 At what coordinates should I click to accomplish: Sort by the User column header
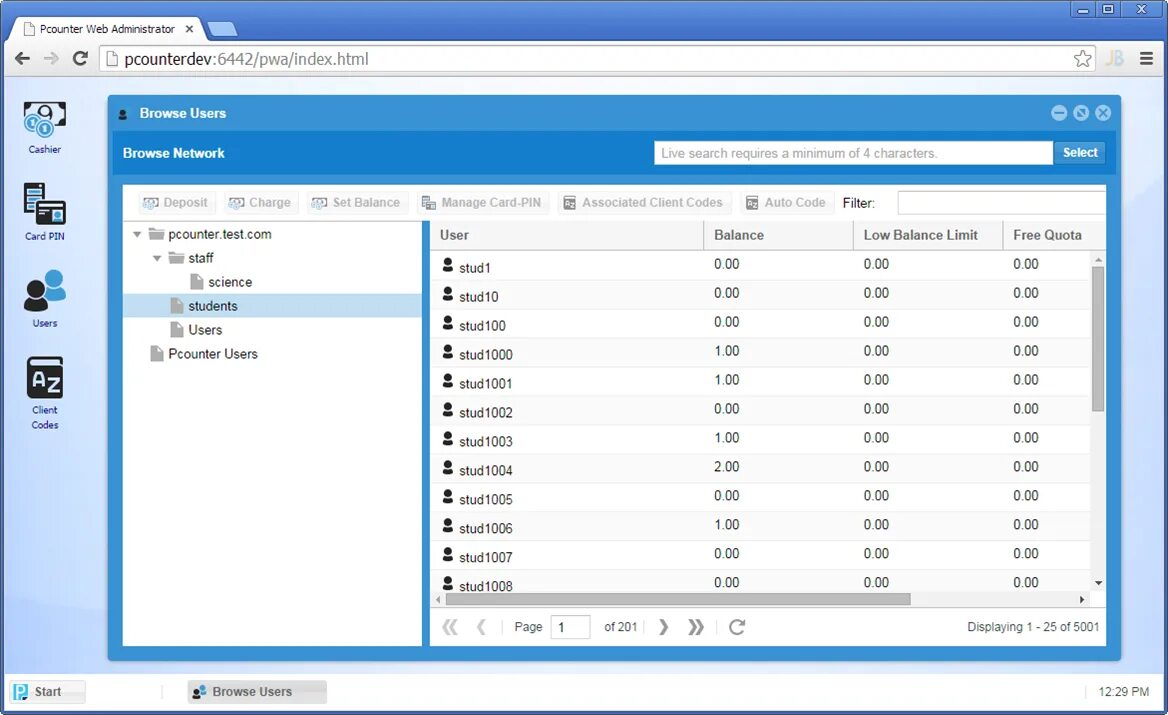(x=567, y=235)
